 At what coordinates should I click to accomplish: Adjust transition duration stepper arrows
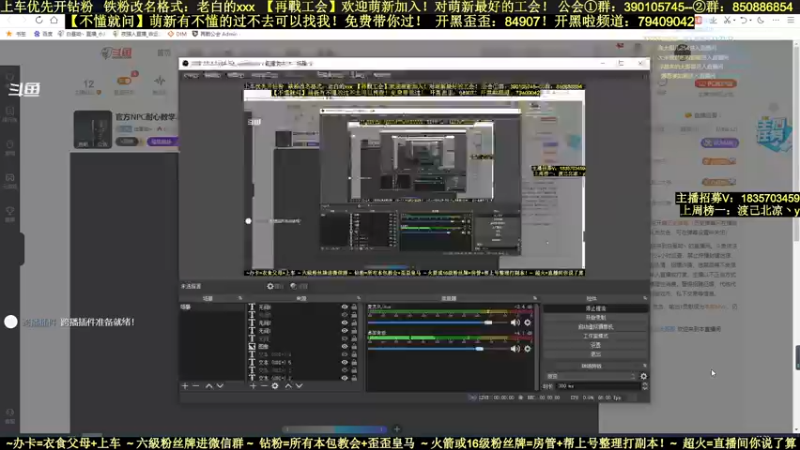pos(645,386)
